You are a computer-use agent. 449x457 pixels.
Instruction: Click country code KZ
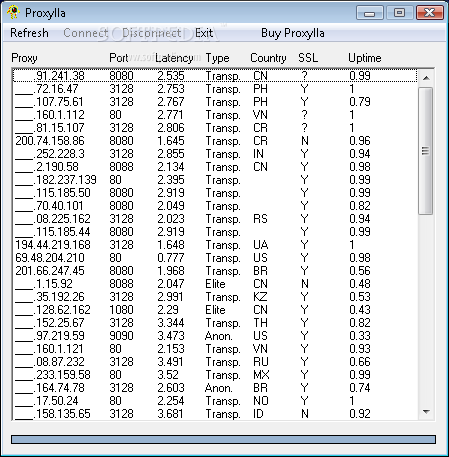point(260,297)
